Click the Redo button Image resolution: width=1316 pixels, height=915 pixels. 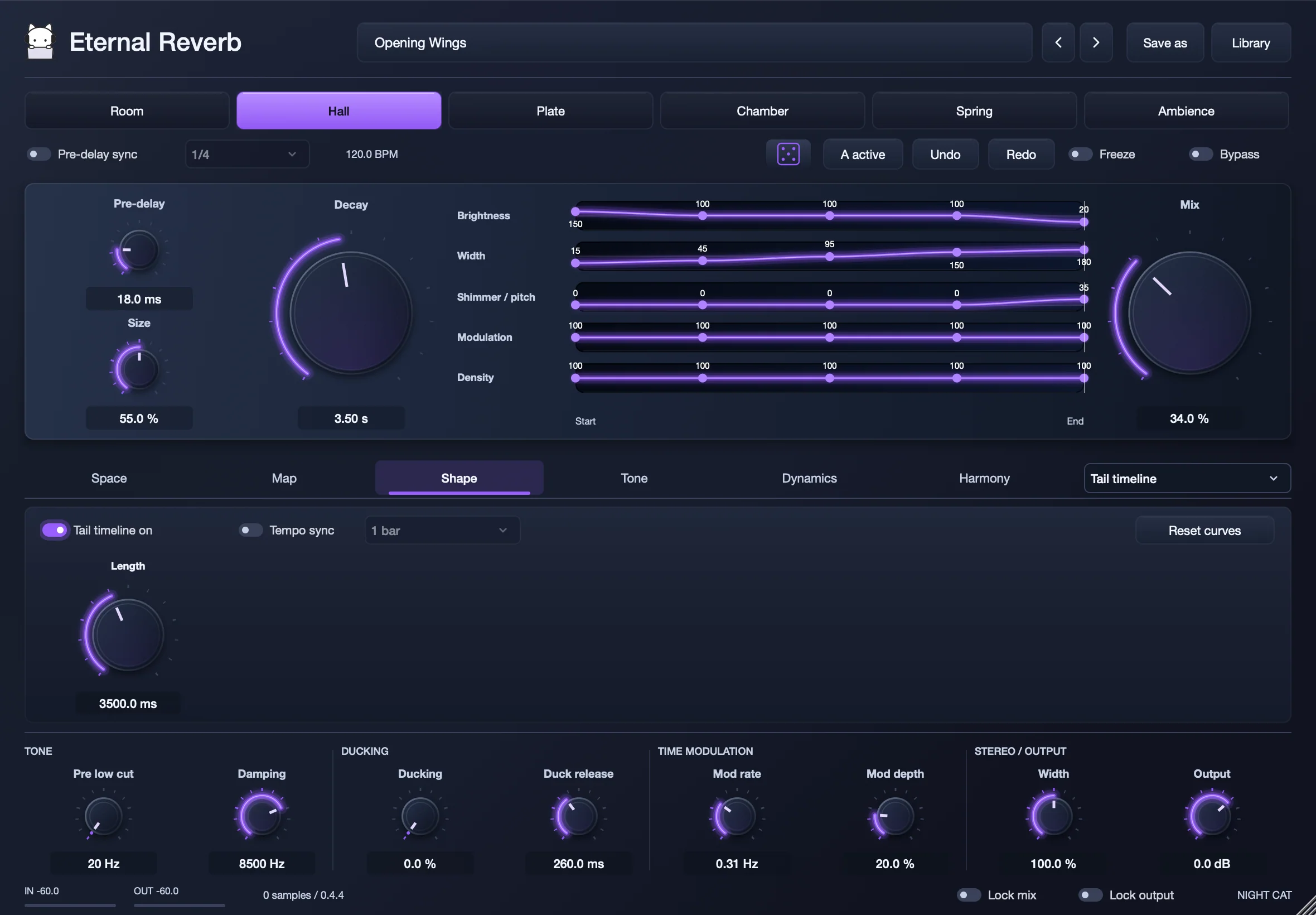pos(1021,154)
